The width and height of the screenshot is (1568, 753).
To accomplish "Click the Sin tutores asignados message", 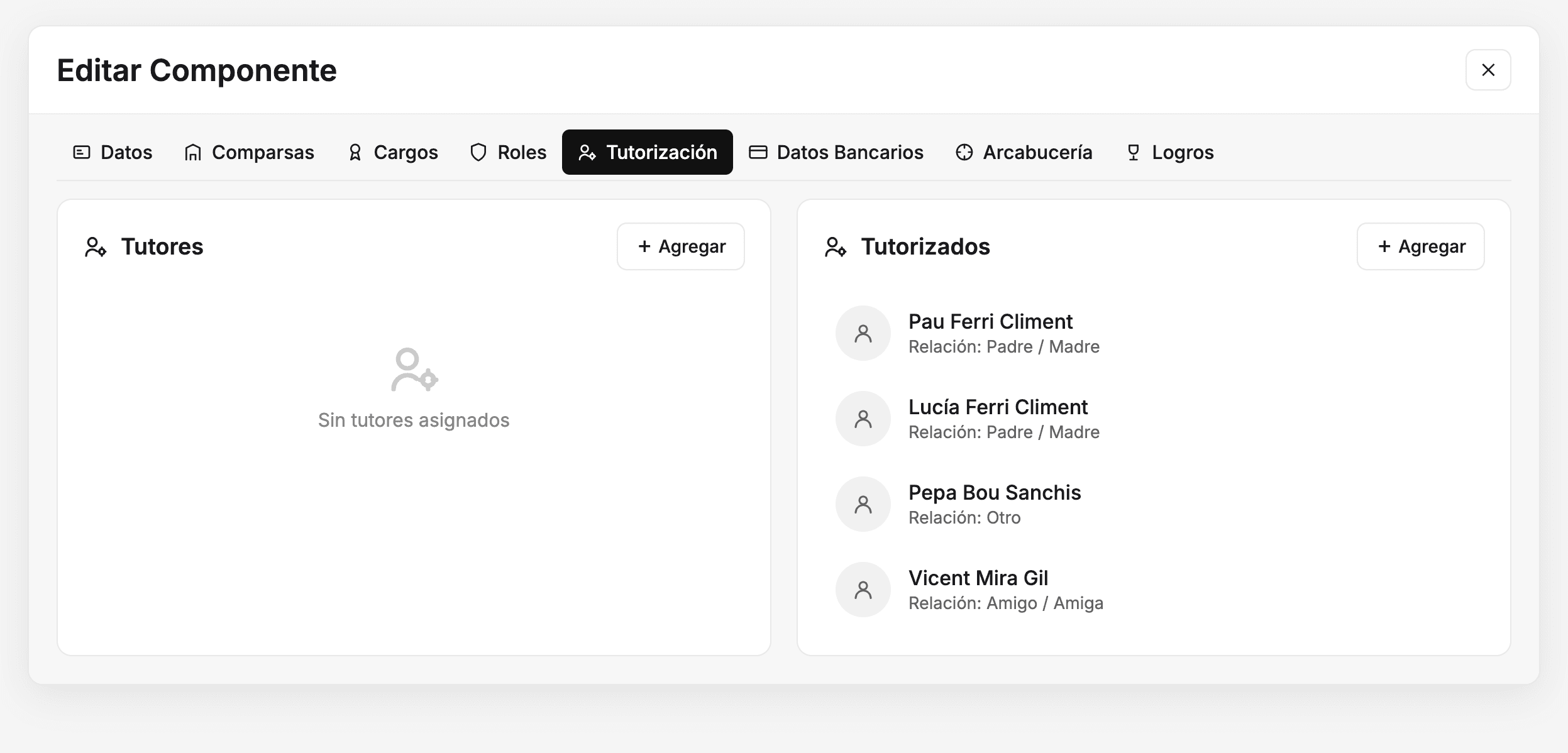I will [414, 420].
